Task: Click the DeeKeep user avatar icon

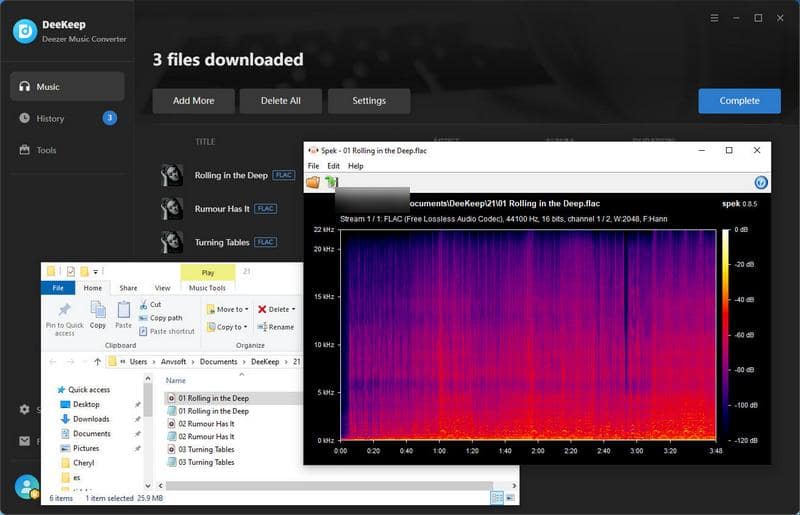Action: [x=26, y=486]
